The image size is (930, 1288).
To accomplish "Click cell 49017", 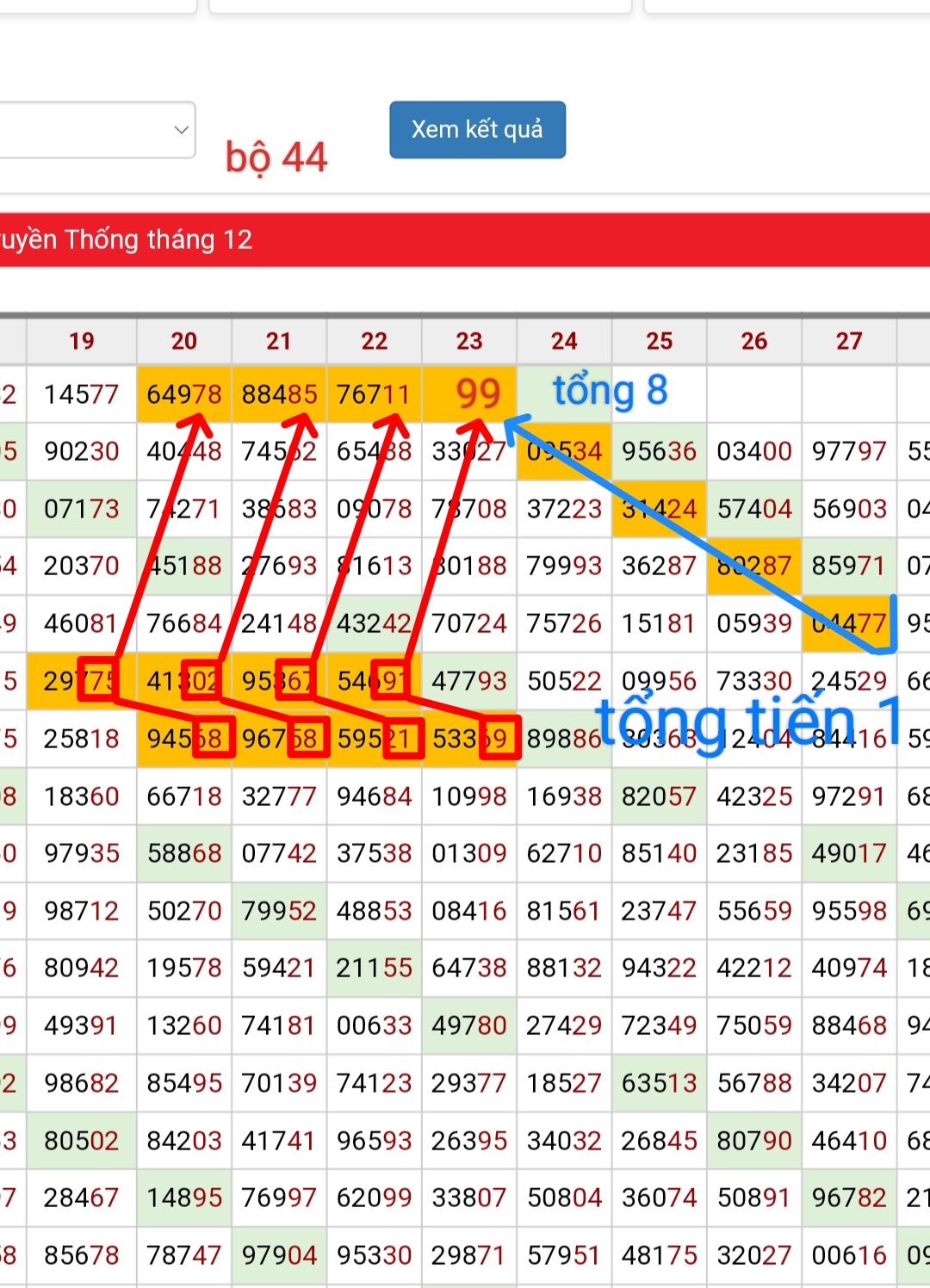I will pyautogui.click(x=849, y=853).
